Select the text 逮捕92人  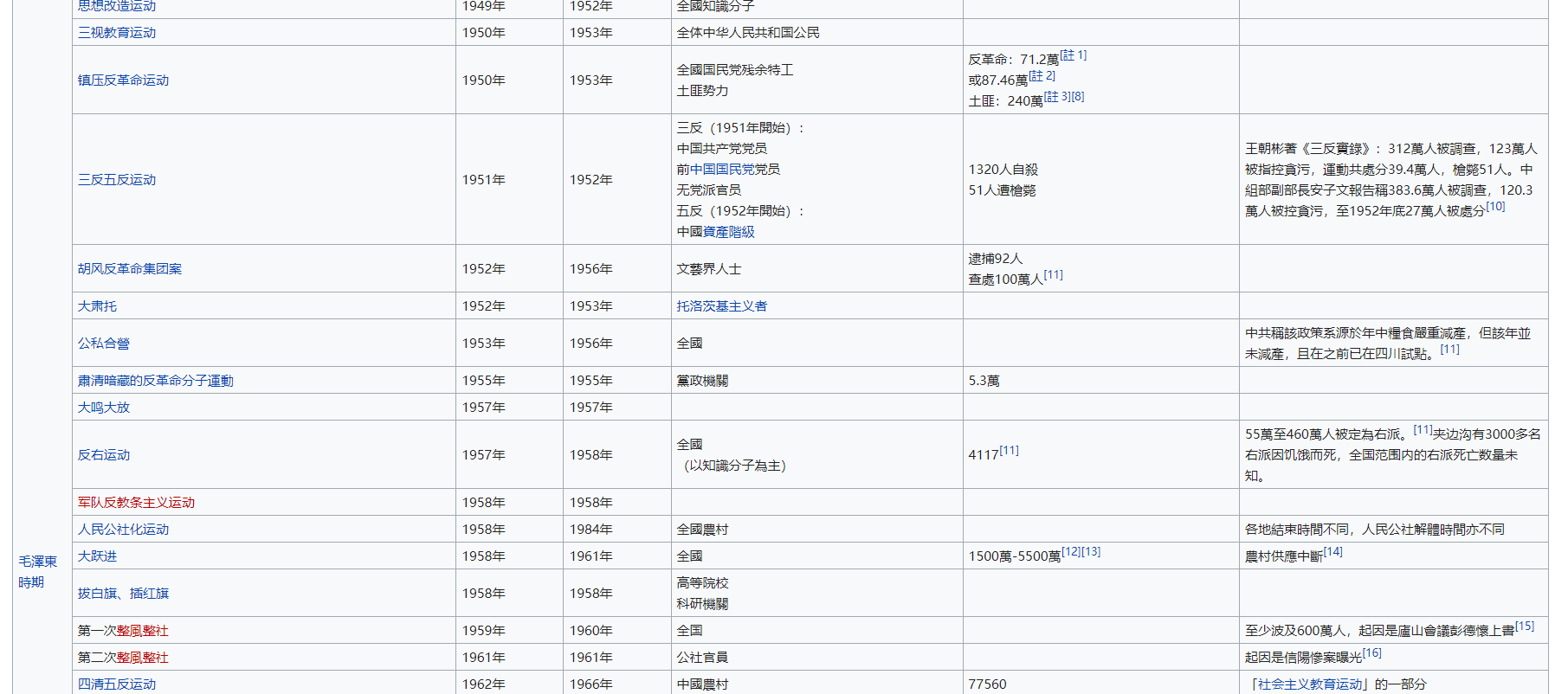995,259
